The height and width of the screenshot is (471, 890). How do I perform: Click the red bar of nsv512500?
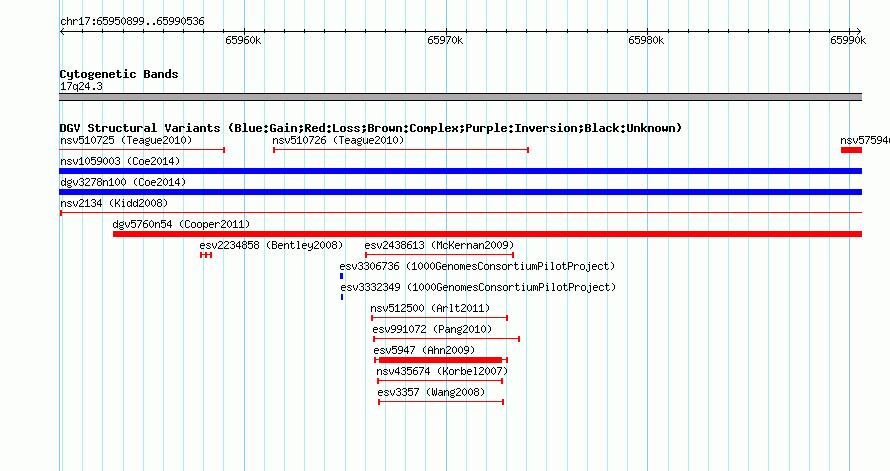coord(439,318)
